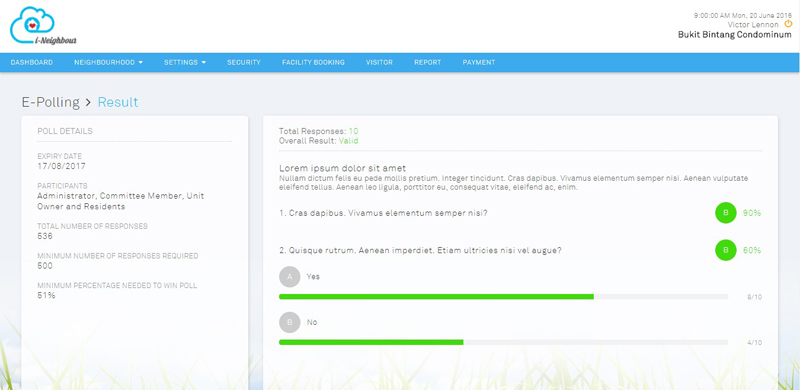800x390 pixels.
Task: Expand question 1 Cras dapibus results
Action: (x=383, y=213)
